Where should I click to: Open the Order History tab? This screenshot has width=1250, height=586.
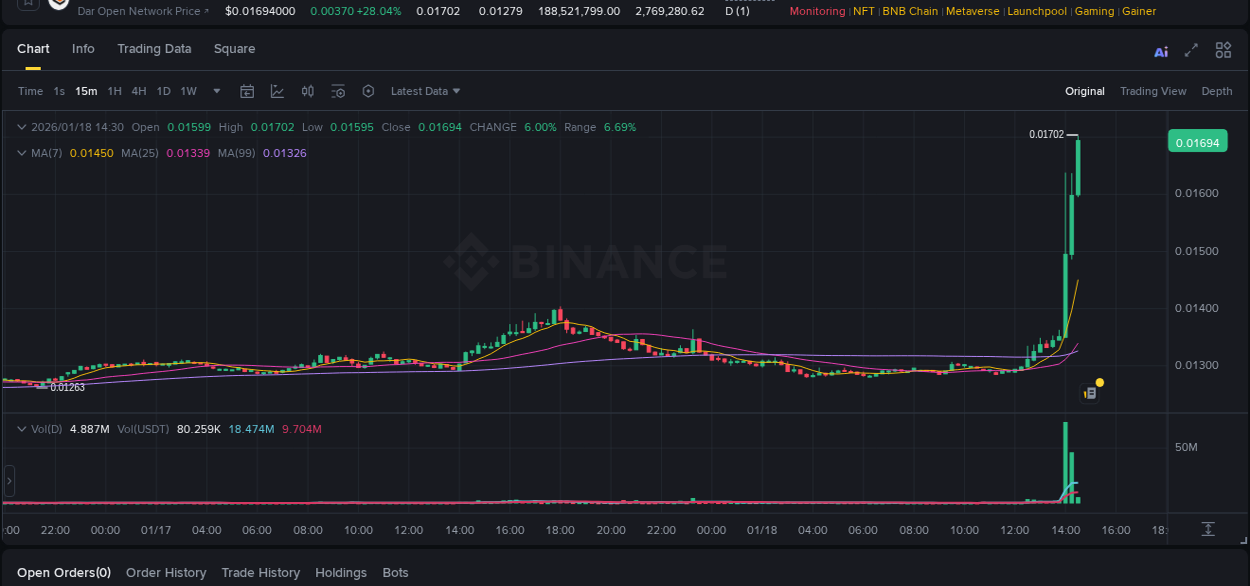pyautogui.click(x=166, y=572)
